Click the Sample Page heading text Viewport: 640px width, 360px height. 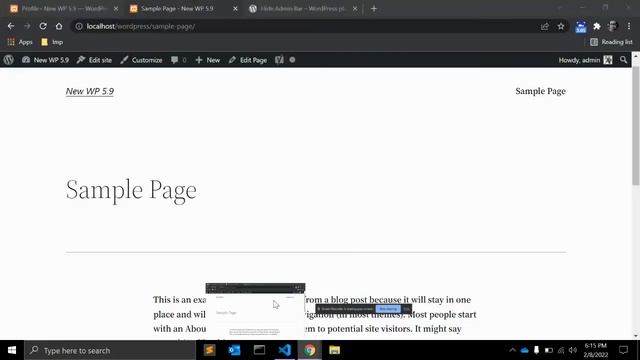pyautogui.click(x=131, y=190)
